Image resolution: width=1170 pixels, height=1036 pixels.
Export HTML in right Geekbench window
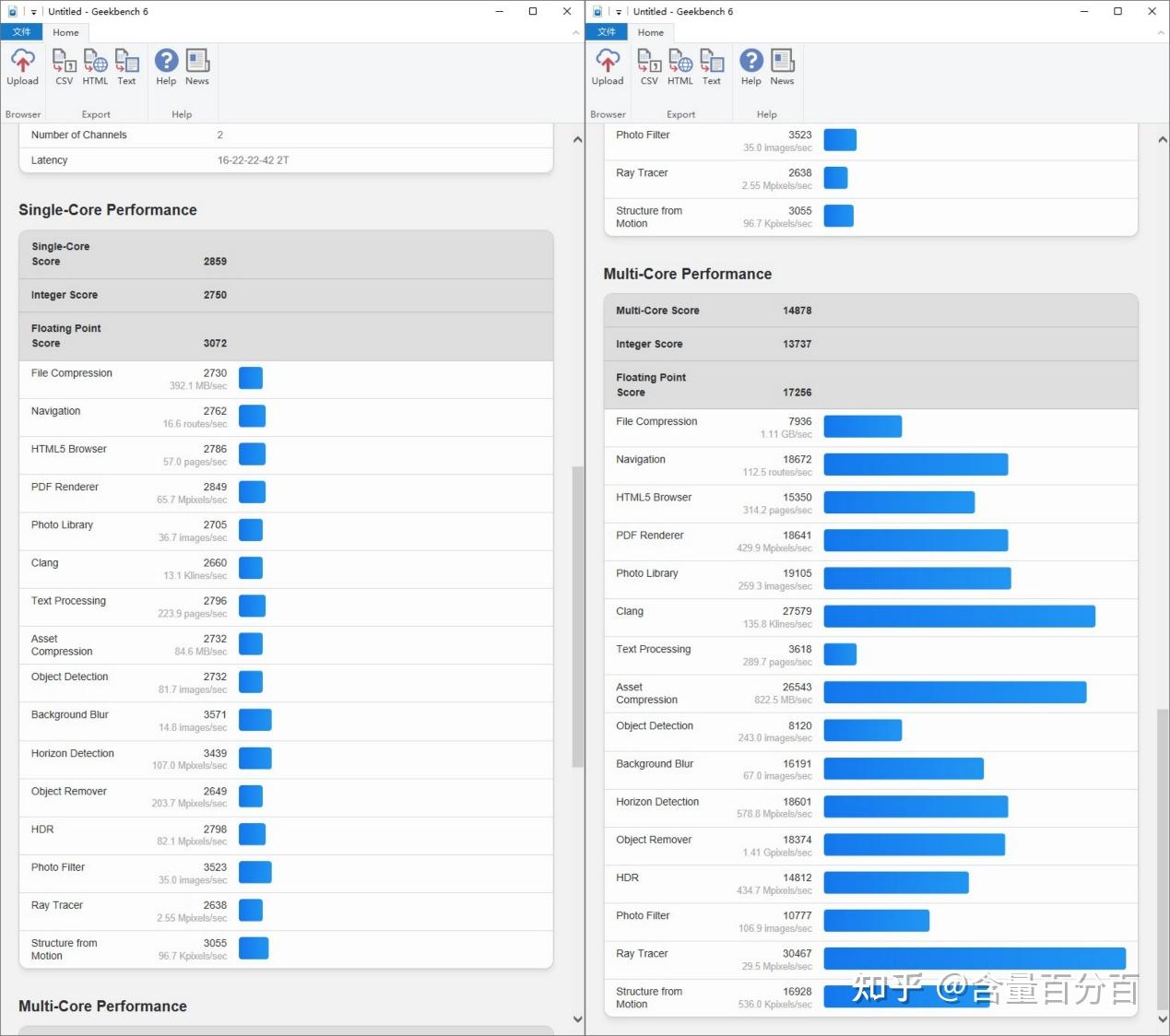[680, 67]
